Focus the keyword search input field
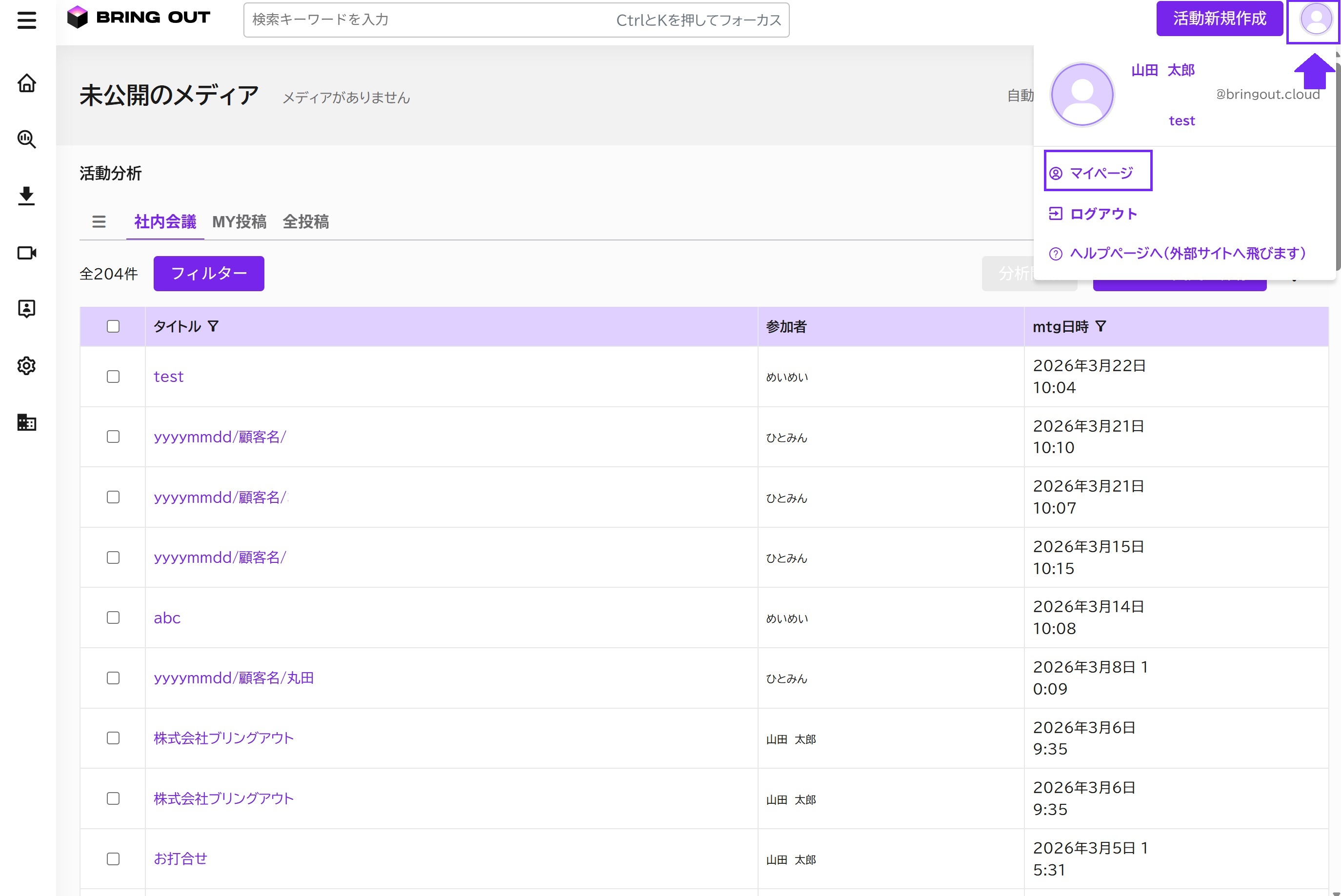This screenshot has height=896, width=1341. (x=516, y=20)
